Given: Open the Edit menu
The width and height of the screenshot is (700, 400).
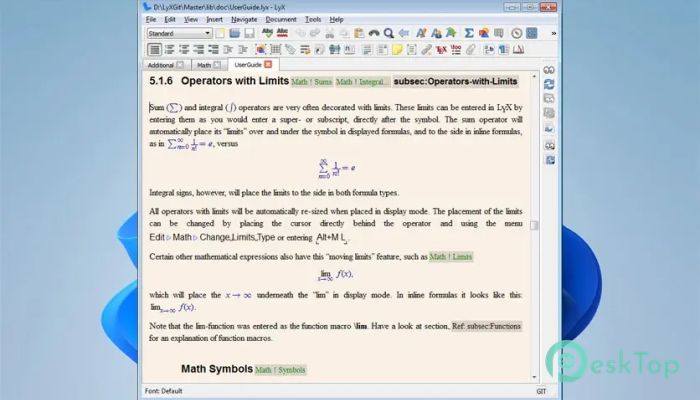Looking at the screenshot, I should (x=170, y=20).
